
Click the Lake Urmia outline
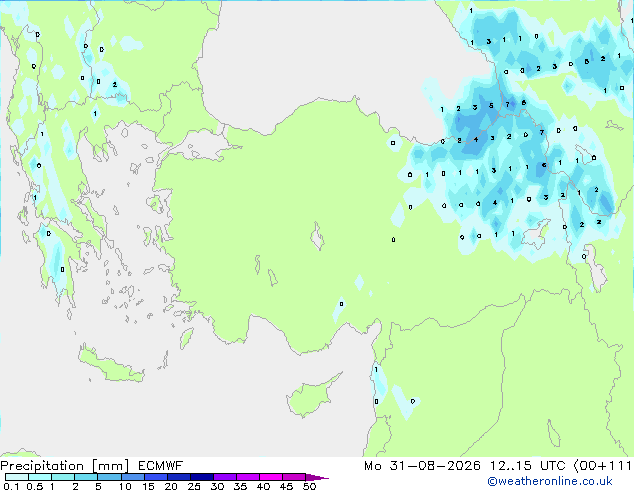[x=594, y=268]
